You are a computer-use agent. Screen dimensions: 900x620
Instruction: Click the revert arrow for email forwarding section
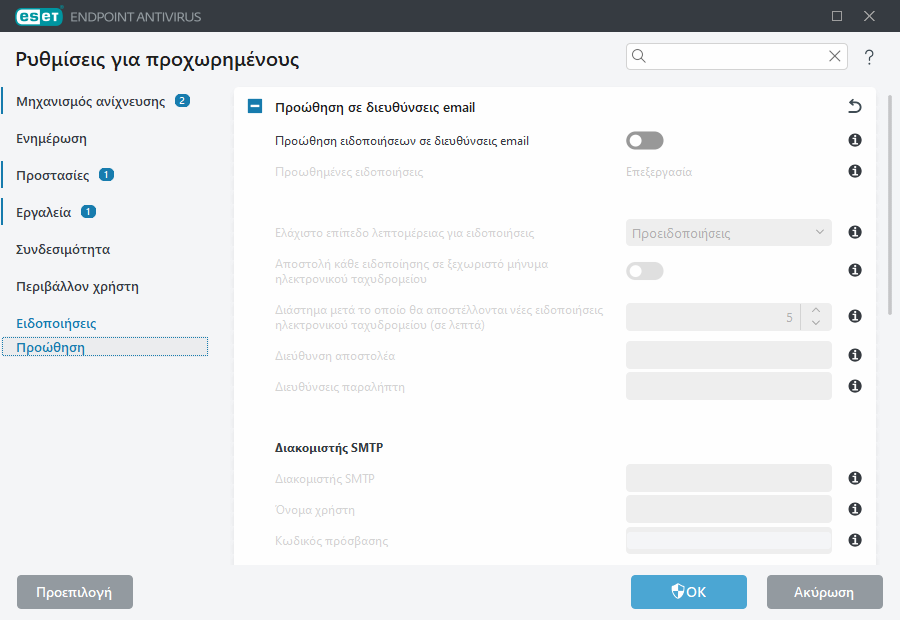coord(855,106)
